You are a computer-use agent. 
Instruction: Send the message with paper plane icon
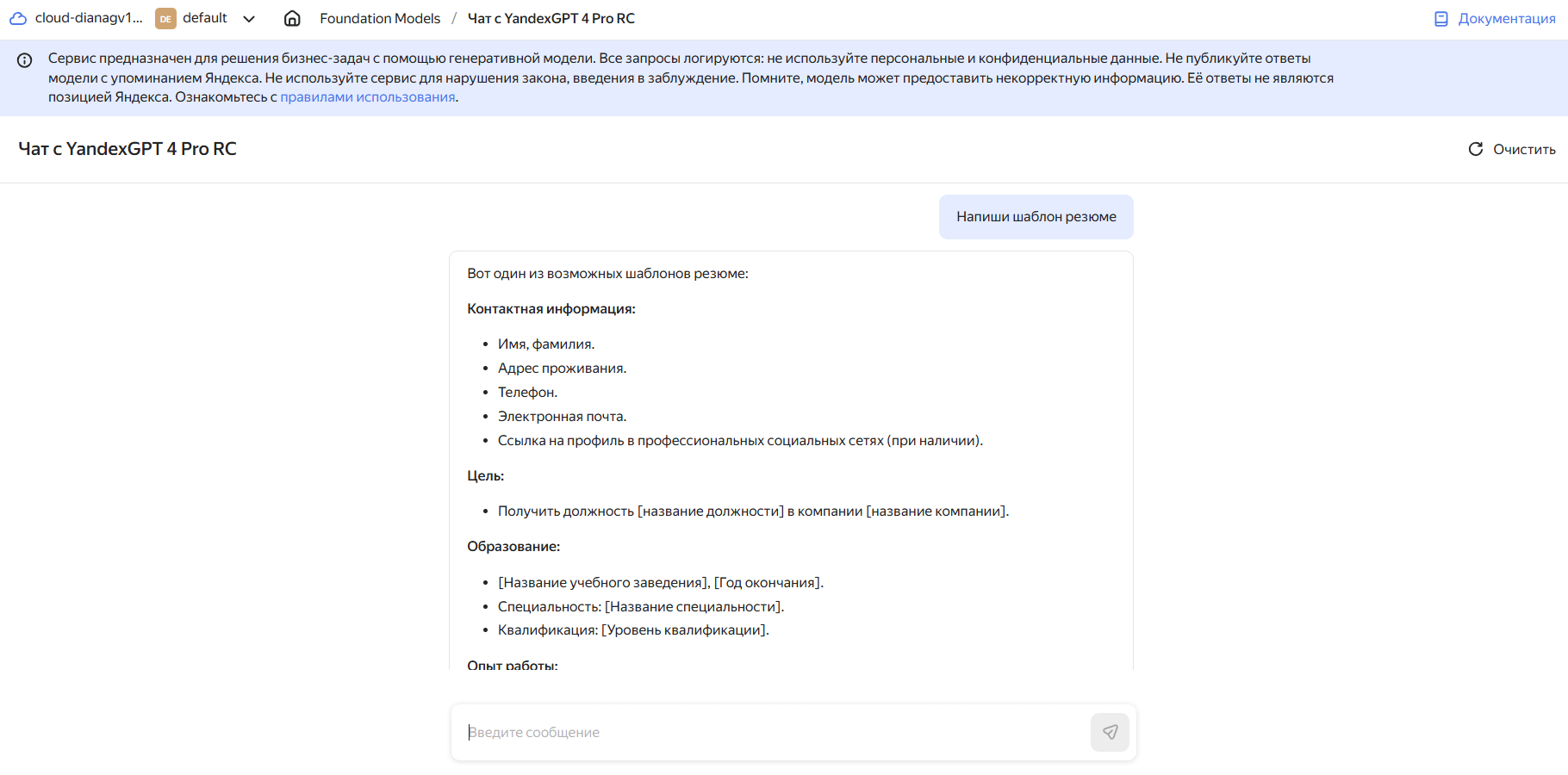[1110, 732]
